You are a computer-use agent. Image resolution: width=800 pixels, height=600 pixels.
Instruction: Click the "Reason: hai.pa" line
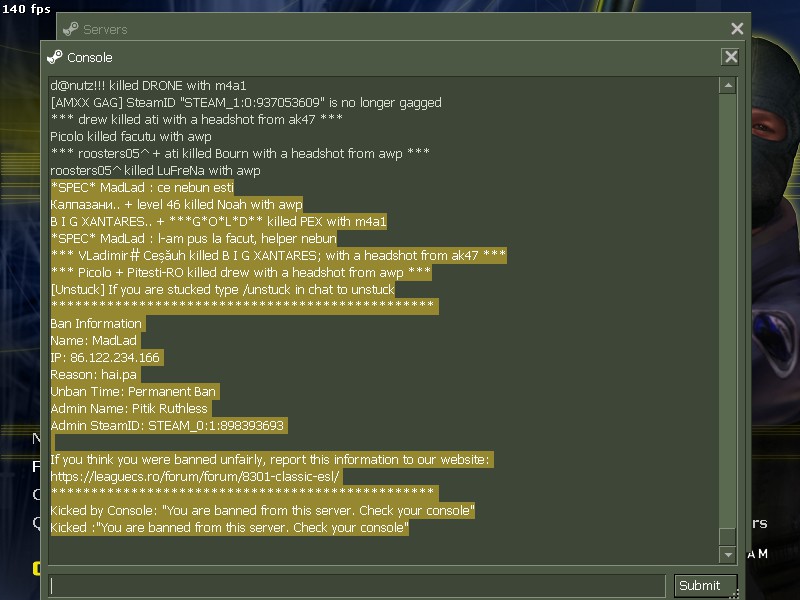click(95, 374)
